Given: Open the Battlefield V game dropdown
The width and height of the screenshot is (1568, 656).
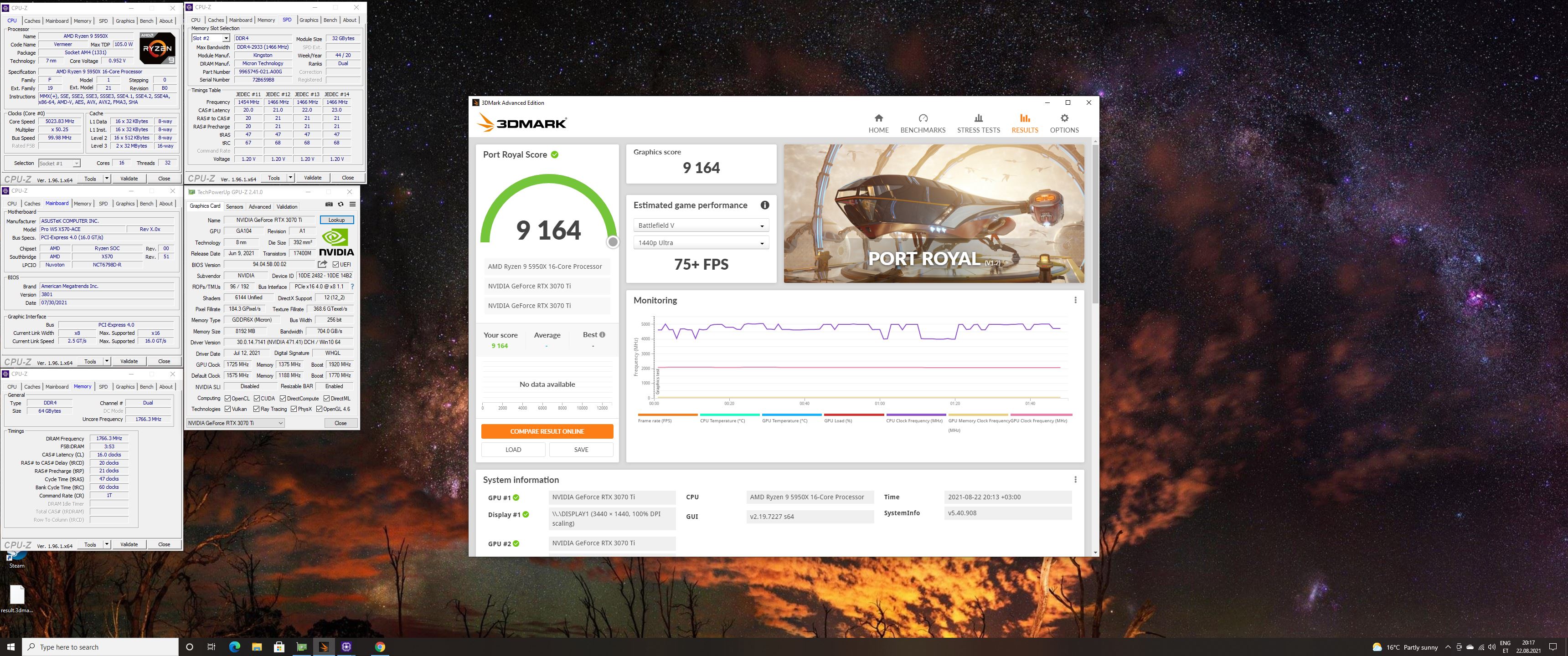Looking at the screenshot, I should pos(701,225).
